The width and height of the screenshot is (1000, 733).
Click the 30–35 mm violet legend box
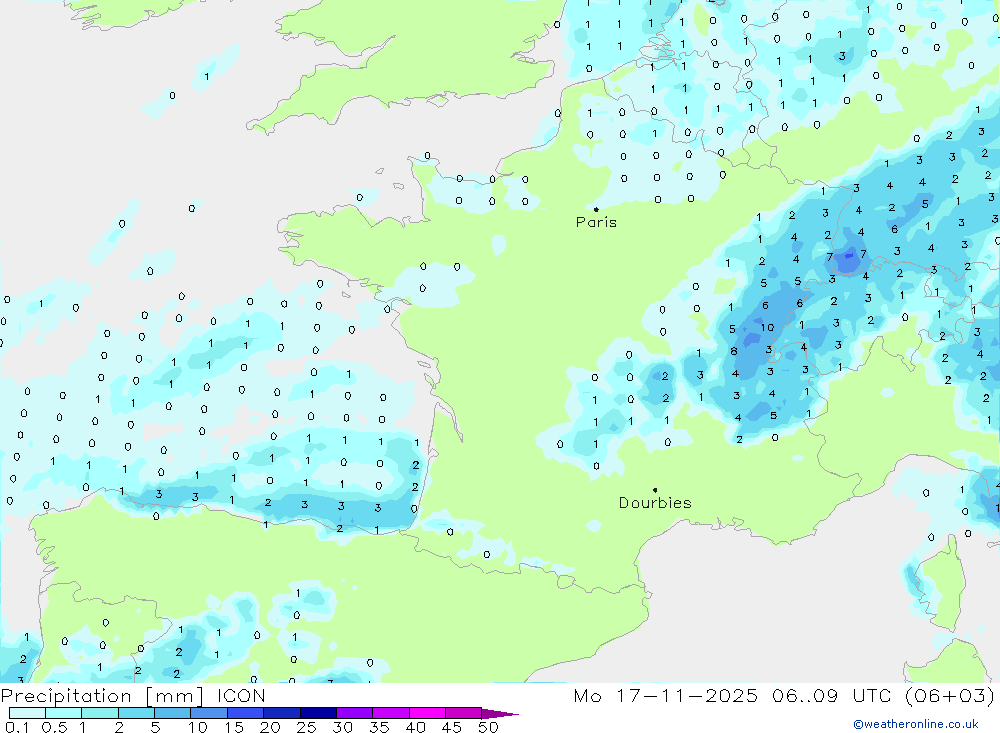point(355,713)
